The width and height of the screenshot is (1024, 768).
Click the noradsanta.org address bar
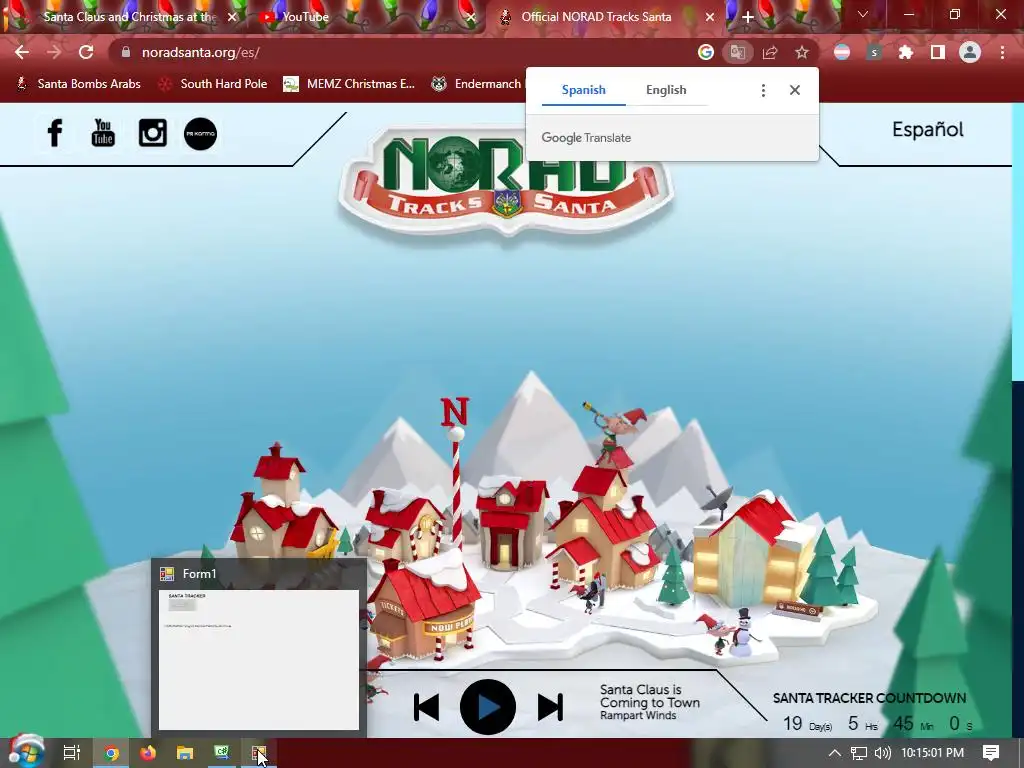coord(405,52)
